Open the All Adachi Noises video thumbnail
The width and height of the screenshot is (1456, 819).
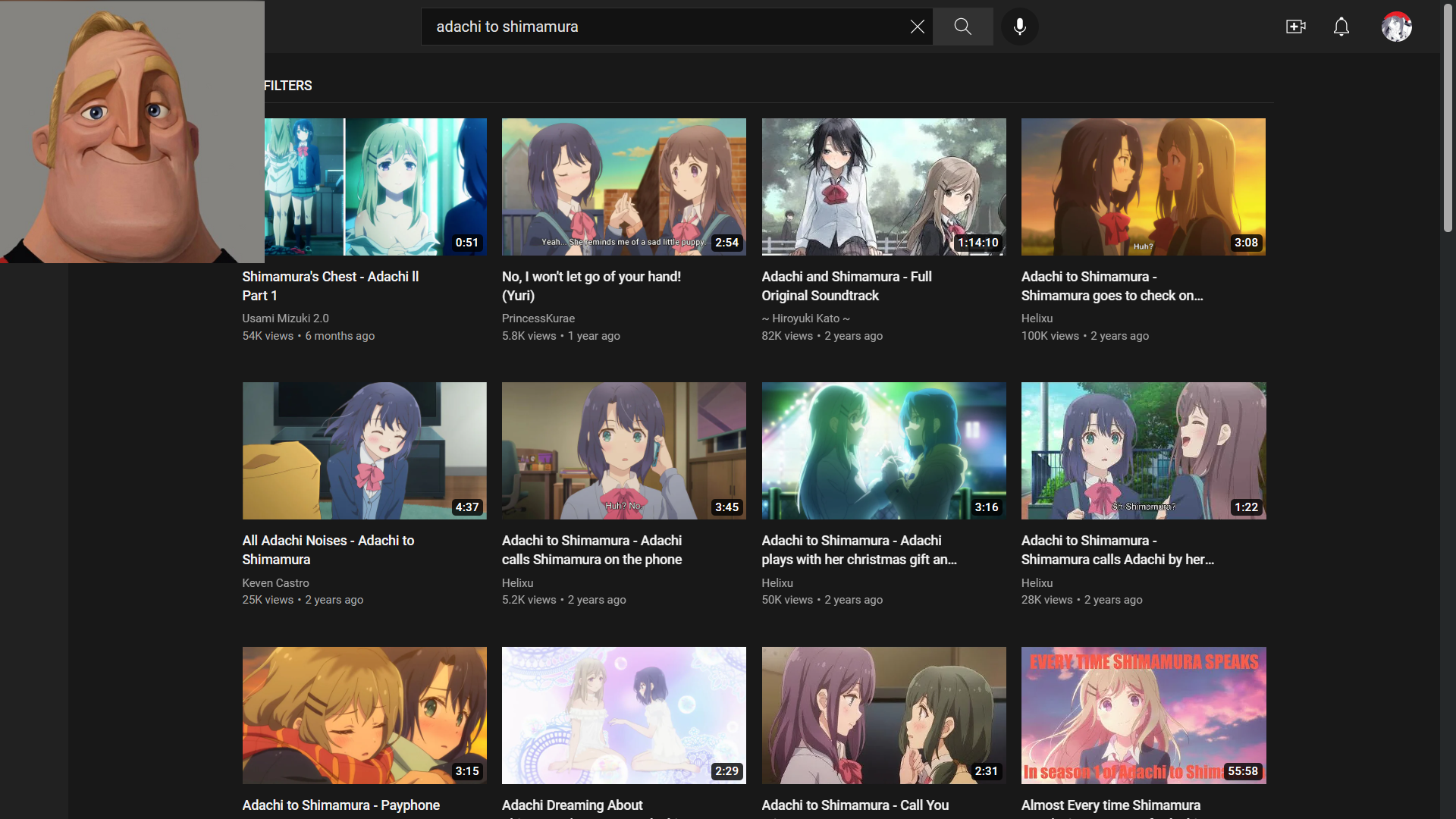(364, 450)
